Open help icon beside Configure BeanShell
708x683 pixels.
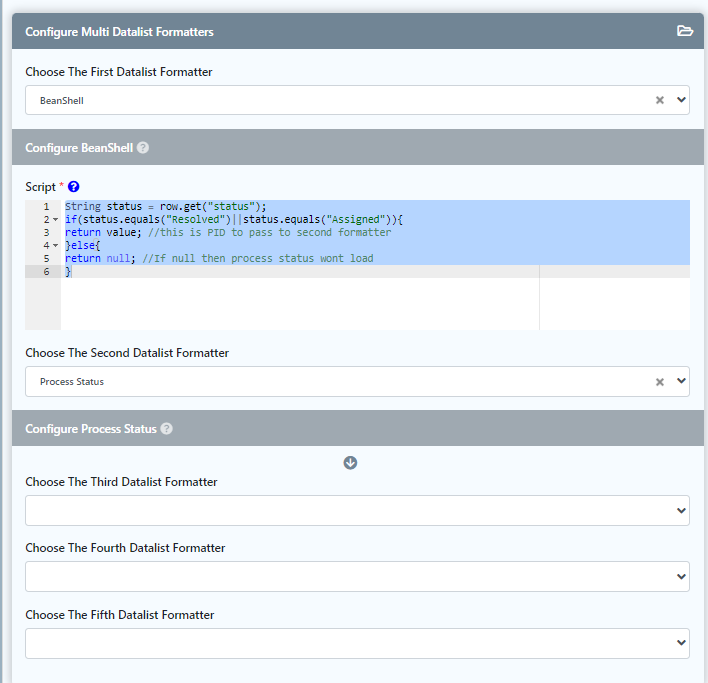point(143,148)
